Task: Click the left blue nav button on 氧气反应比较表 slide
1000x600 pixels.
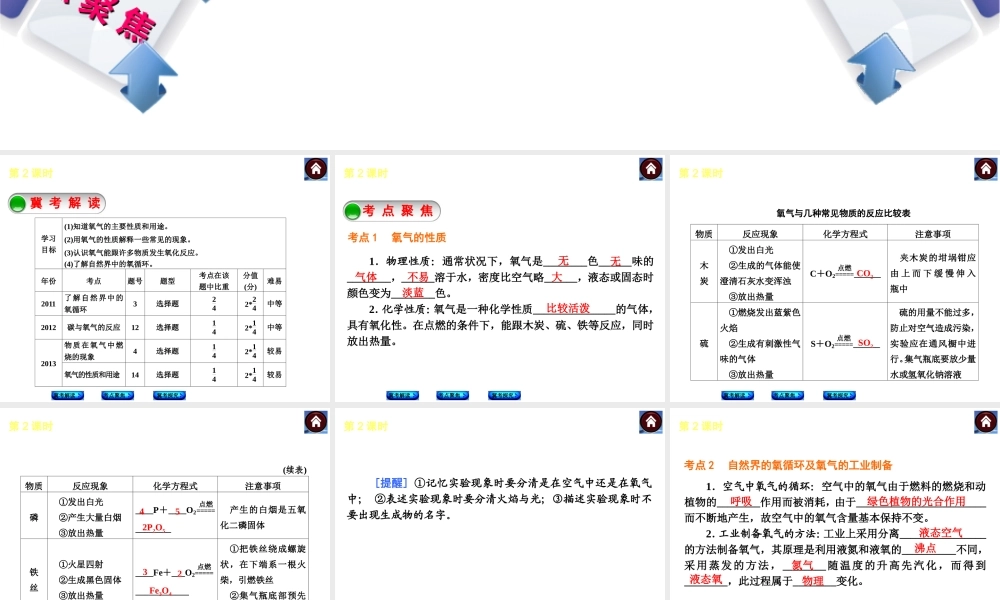Action: [x=737, y=395]
